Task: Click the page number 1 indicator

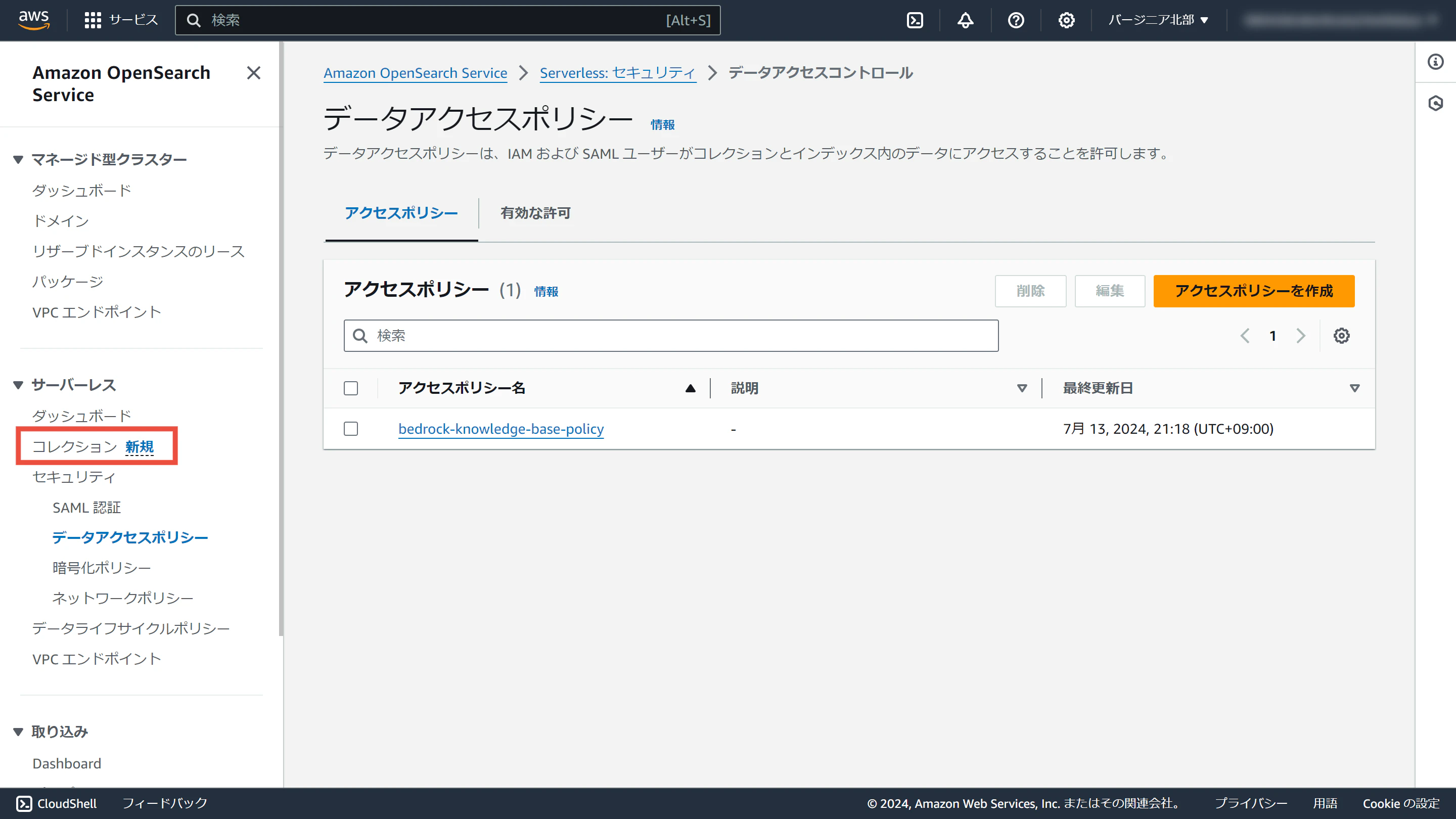Action: pyautogui.click(x=1273, y=336)
